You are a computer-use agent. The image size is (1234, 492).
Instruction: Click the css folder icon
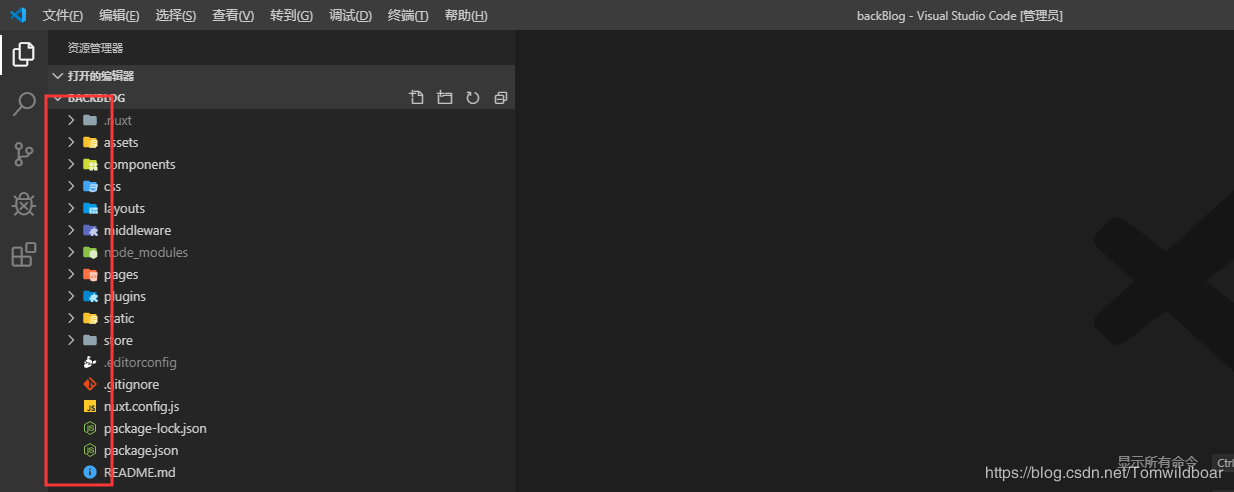click(x=90, y=186)
